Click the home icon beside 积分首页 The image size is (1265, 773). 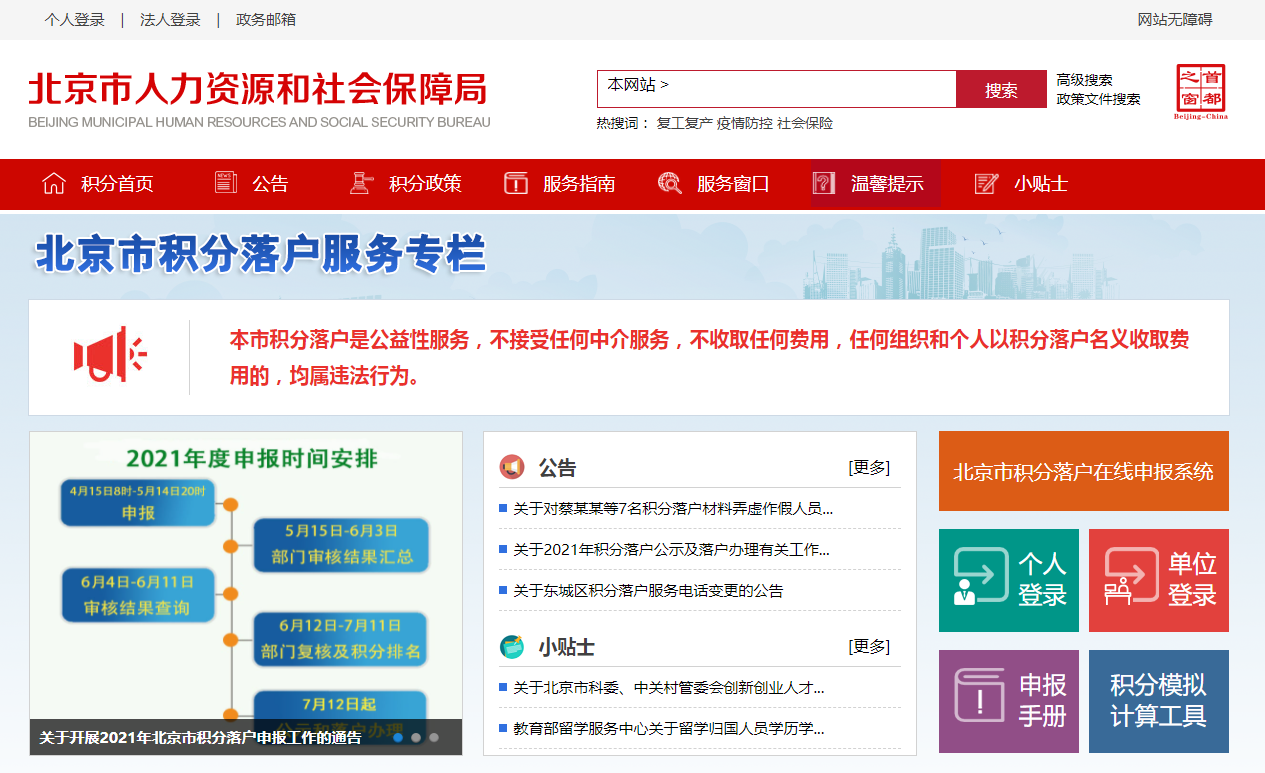click(54, 183)
